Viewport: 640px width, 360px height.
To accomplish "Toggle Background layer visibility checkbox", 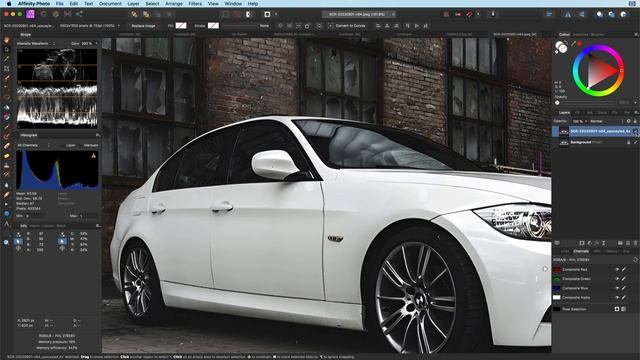I will pyautogui.click(x=636, y=142).
